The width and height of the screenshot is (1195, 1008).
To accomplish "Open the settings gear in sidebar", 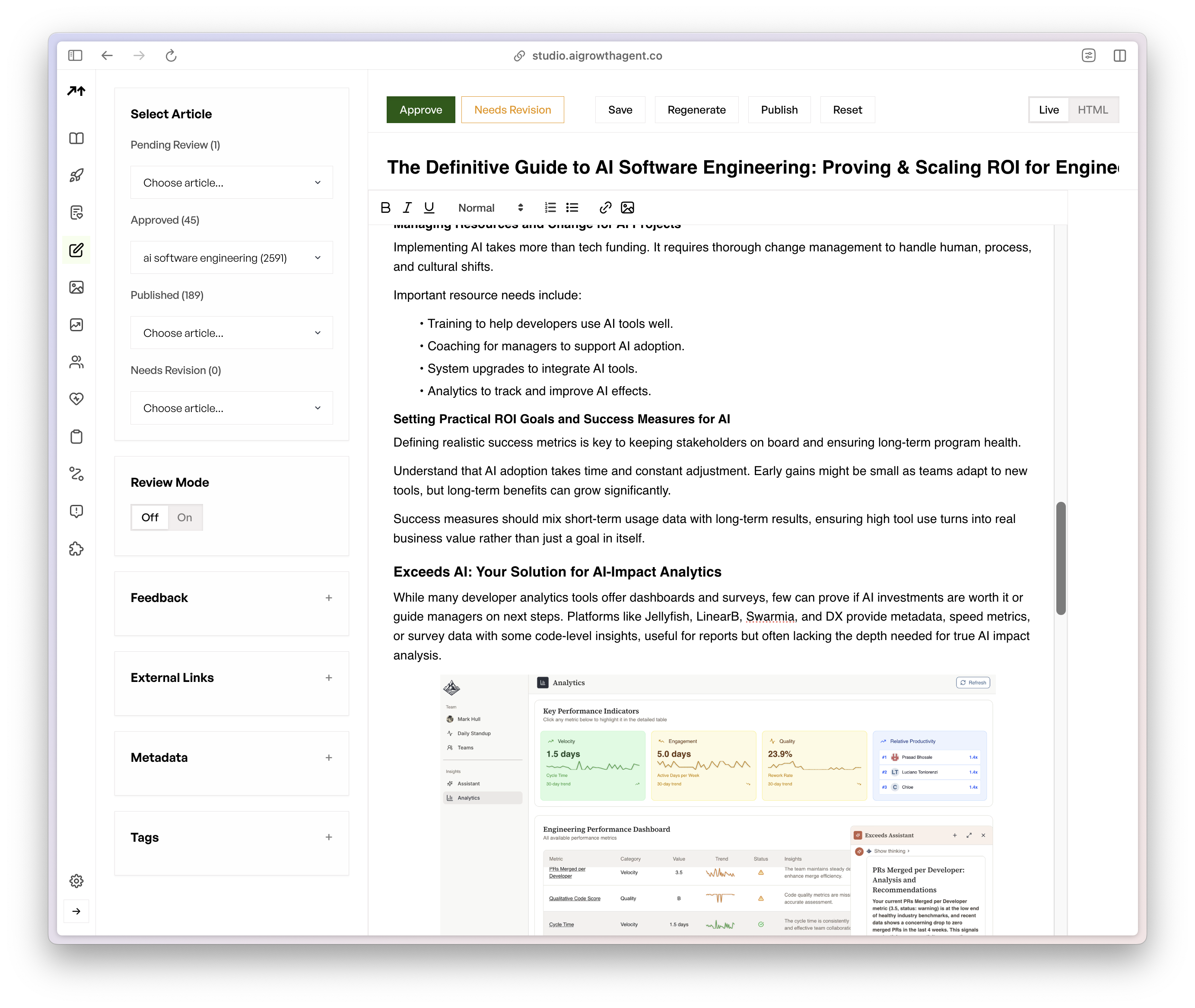I will pos(76,881).
